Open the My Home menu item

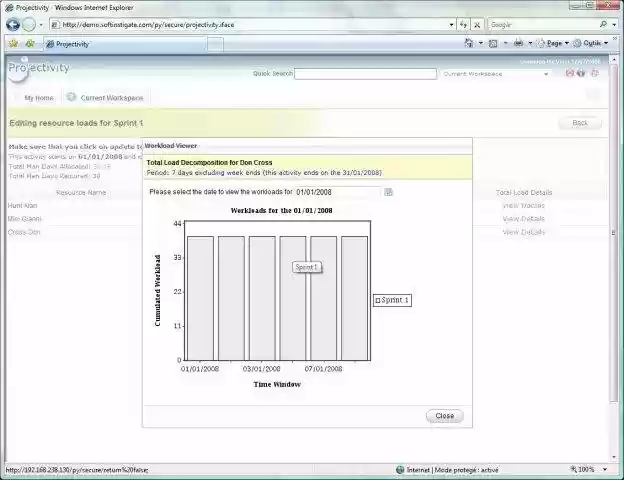[x=39, y=98]
